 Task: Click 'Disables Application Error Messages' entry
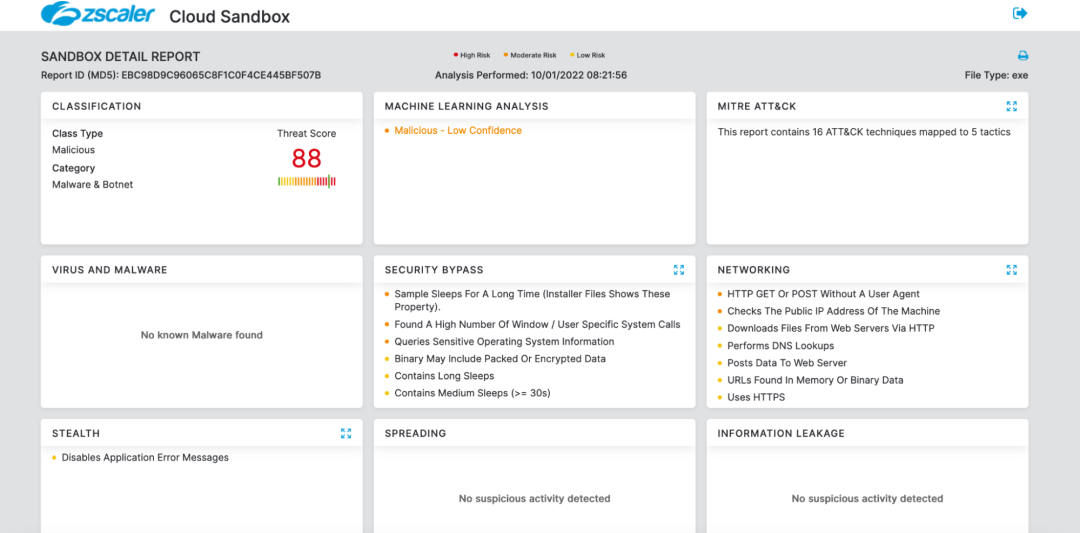(145, 458)
